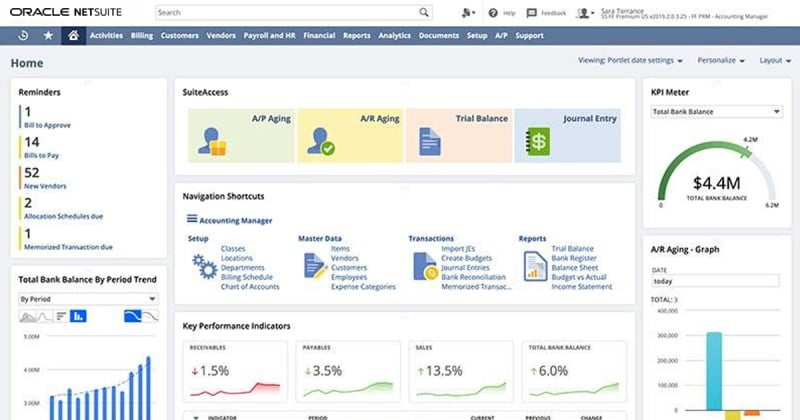
Task: Open the Bill to Approve reminder
Action: [x=47, y=125]
